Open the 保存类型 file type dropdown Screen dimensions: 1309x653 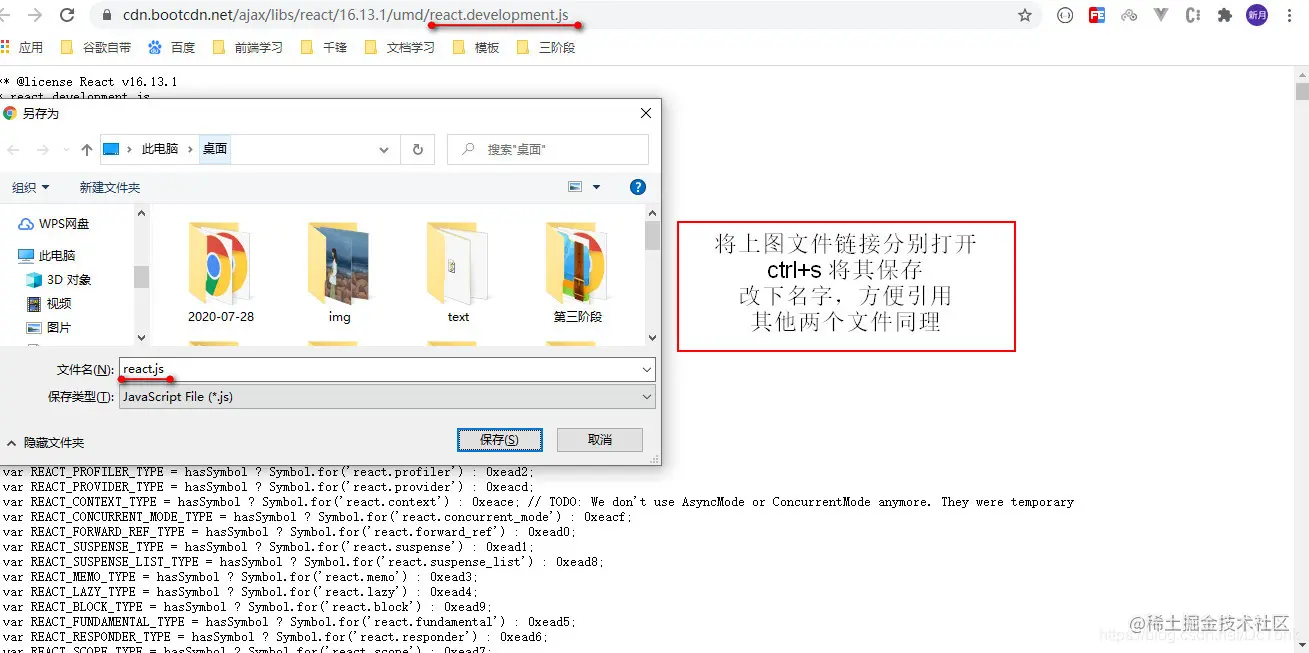pos(385,396)
